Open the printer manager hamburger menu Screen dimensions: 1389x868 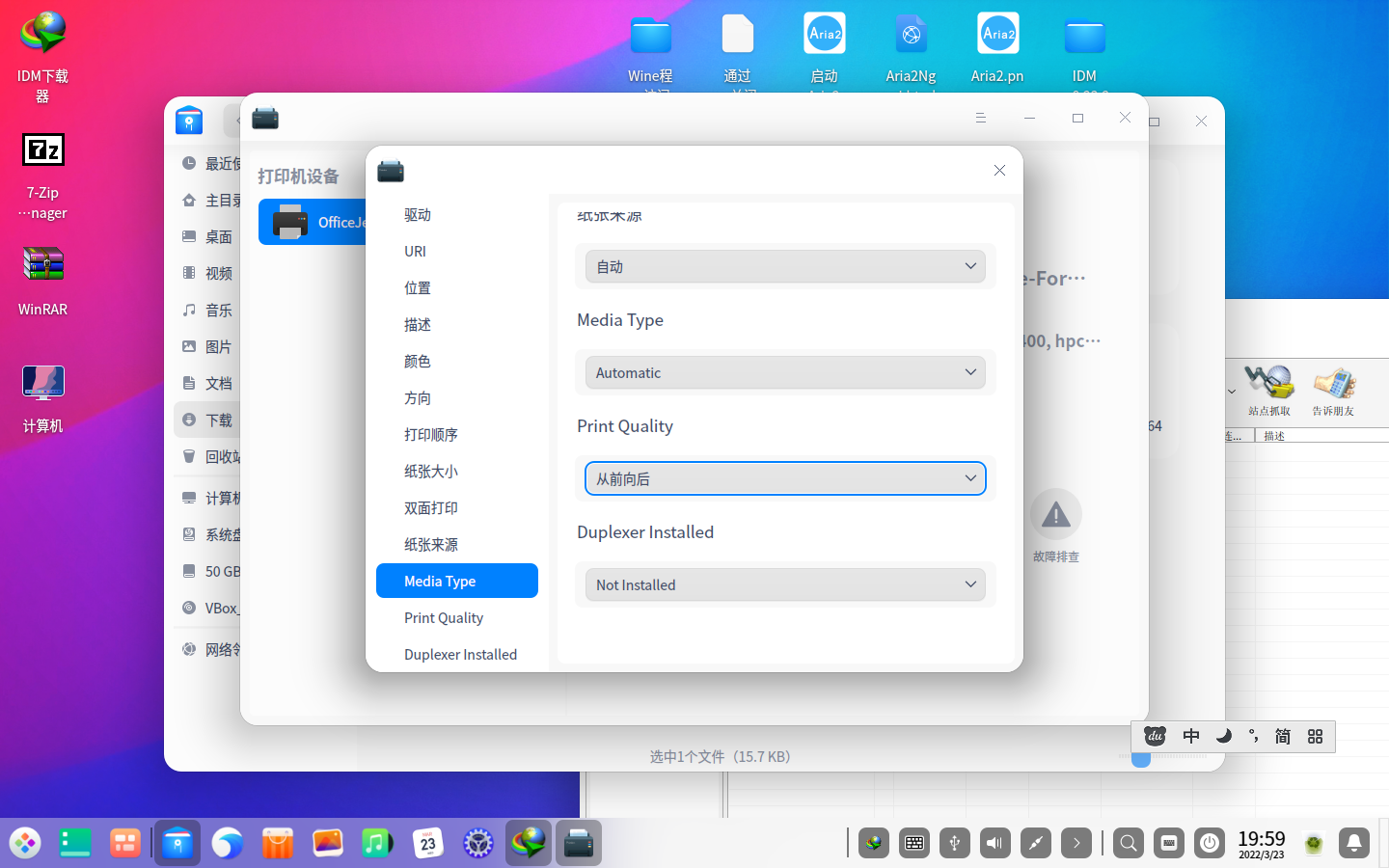[981, 118]
